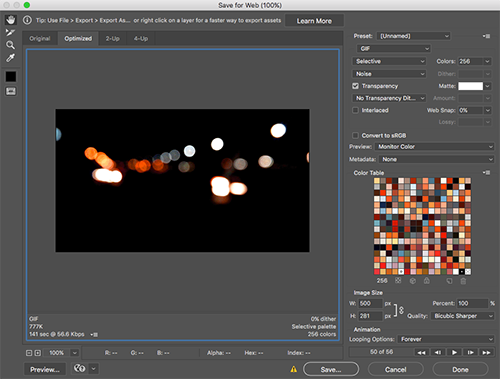This screenshot has height=379, width=500.
Task: Click the Learn More button
Action: click(x=314, y=21)
